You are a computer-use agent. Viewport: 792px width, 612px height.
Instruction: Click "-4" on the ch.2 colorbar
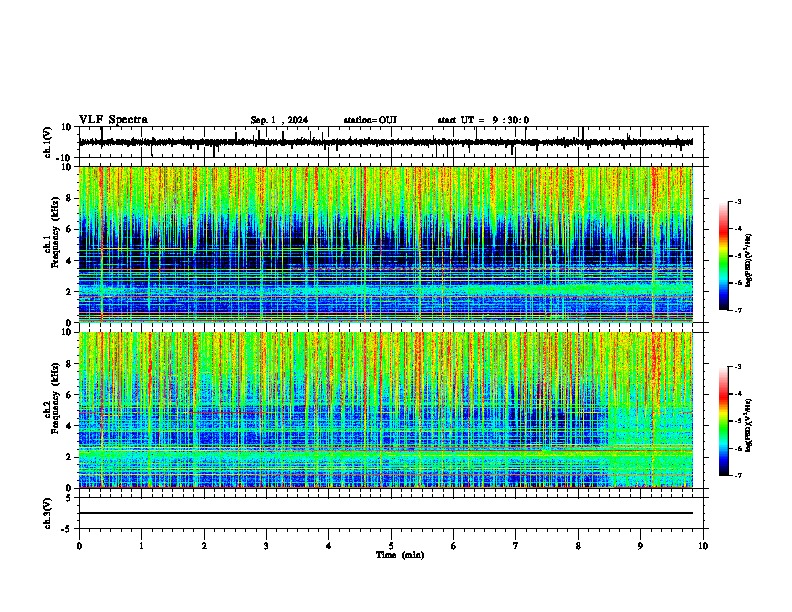pyautogui.click(x=737, y=394)
